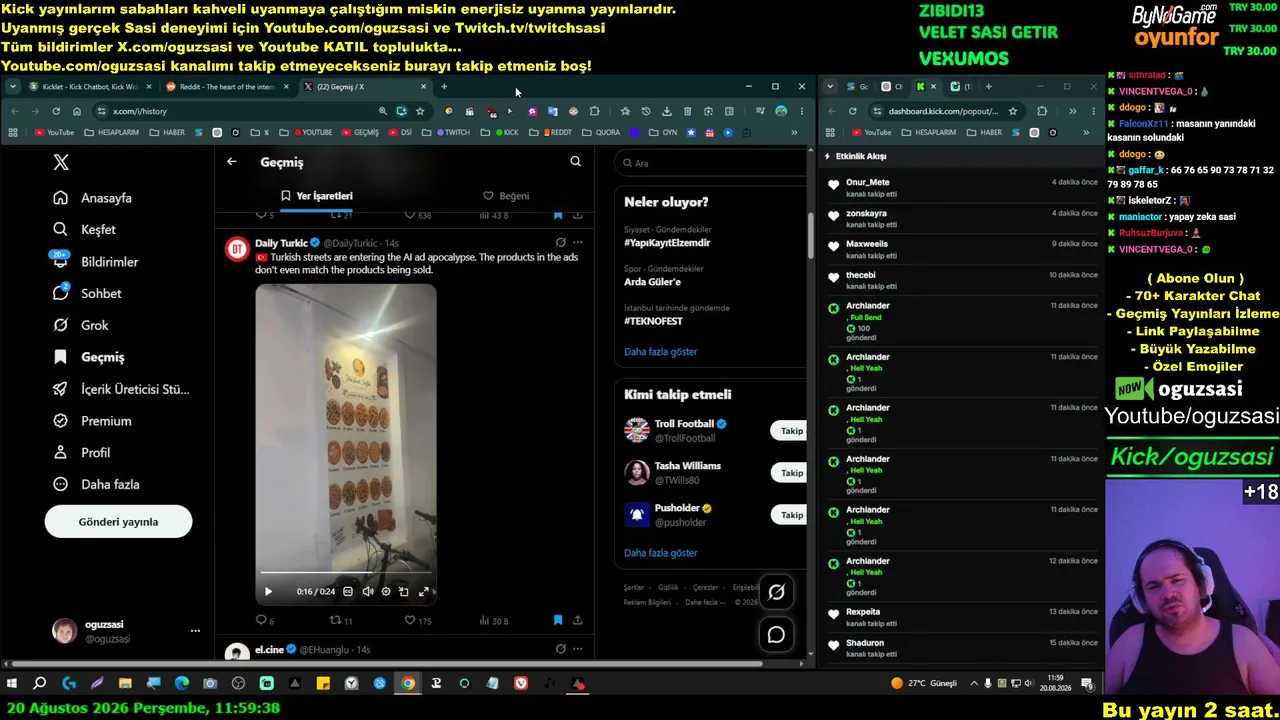Close the Geçmiş / X browser tab

pyautogui.click(x=423, y=87)
